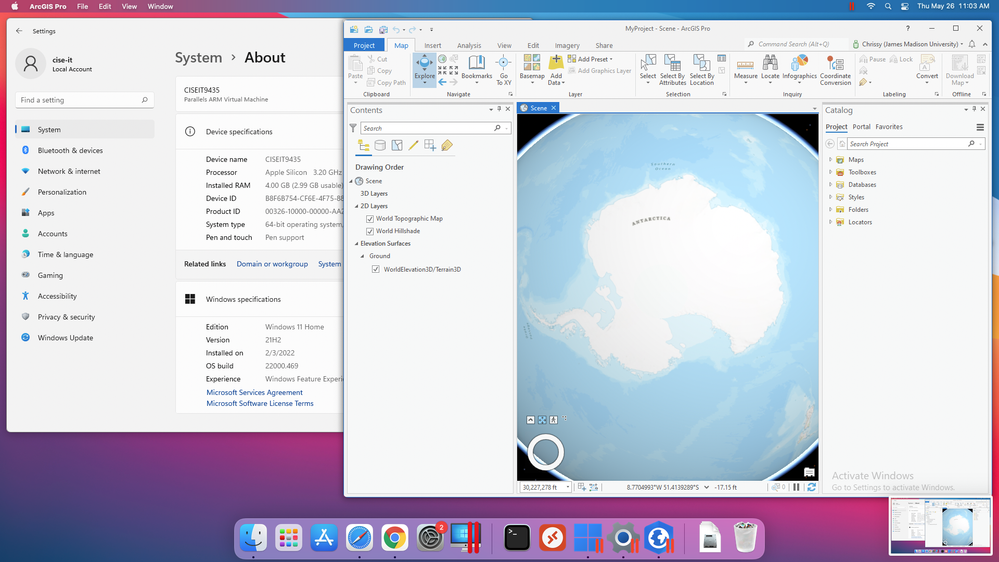Click List By Drawing Order icon
Viewport: 999px width, 562px height.
[364, 146]
